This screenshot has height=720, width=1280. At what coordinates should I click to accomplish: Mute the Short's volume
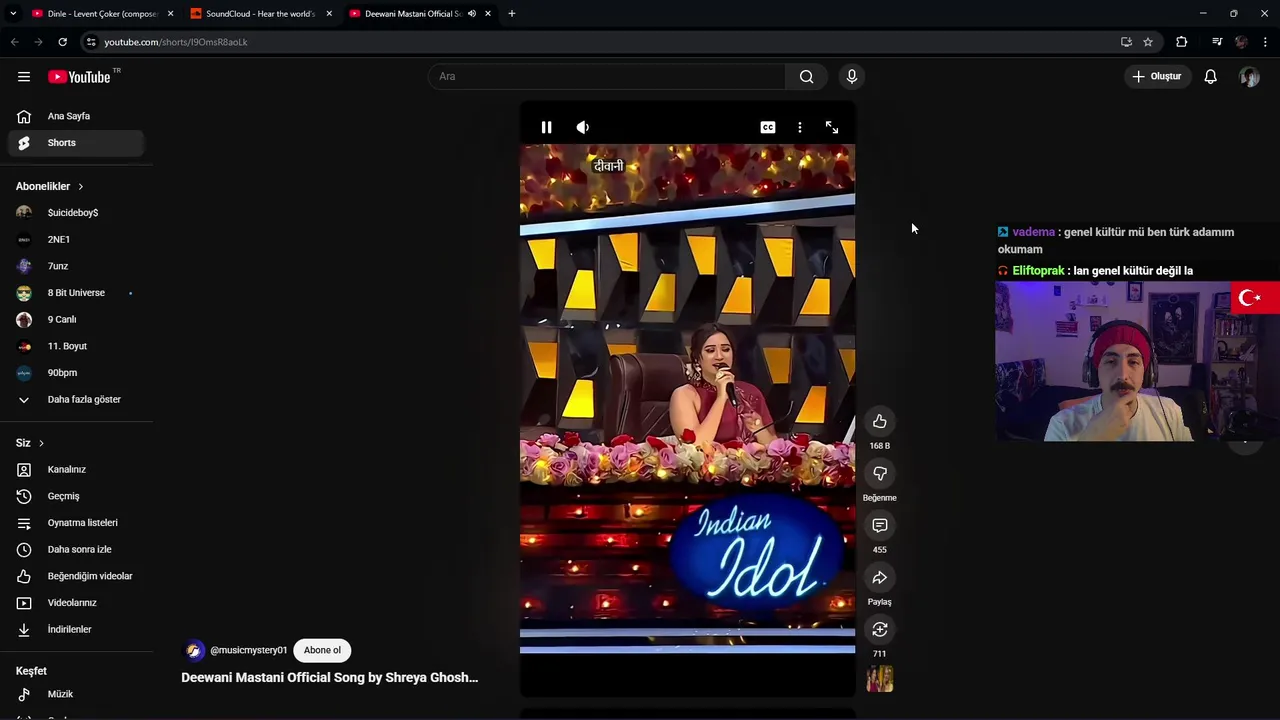pyautogui.click(x=583, y=127)
